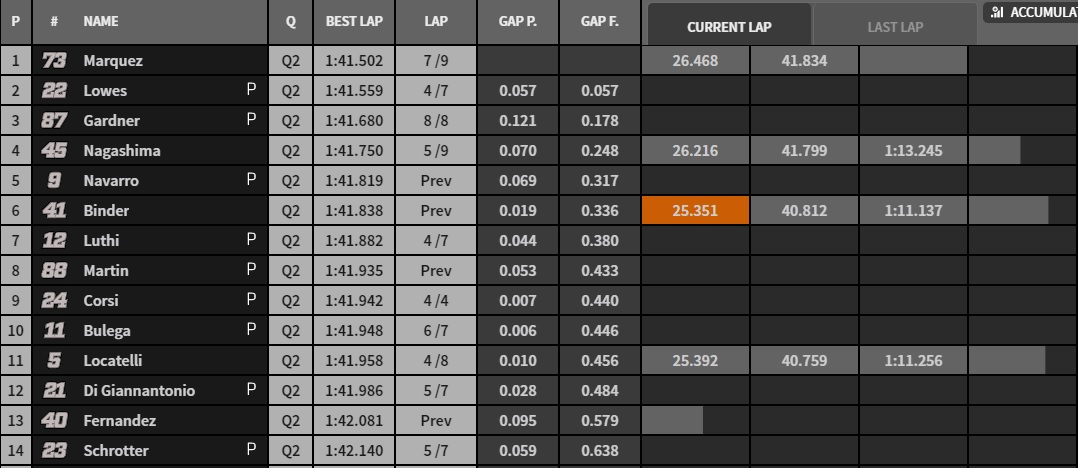Click the Gap F. column header
The height and width of the screenshot is (468, 1078).
pyautogui.click(x=598, y=21)
